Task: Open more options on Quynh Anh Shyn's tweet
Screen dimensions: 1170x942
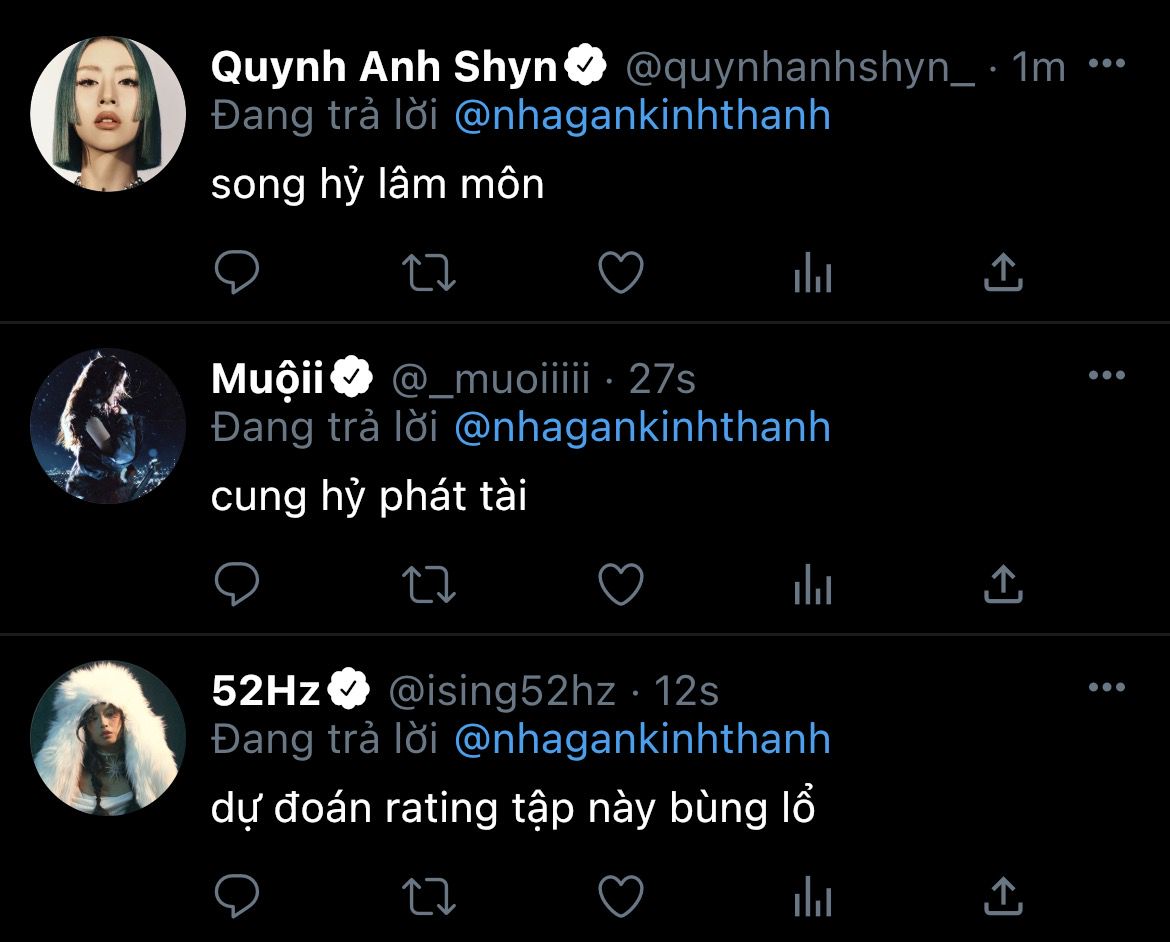Action: 1106,65
